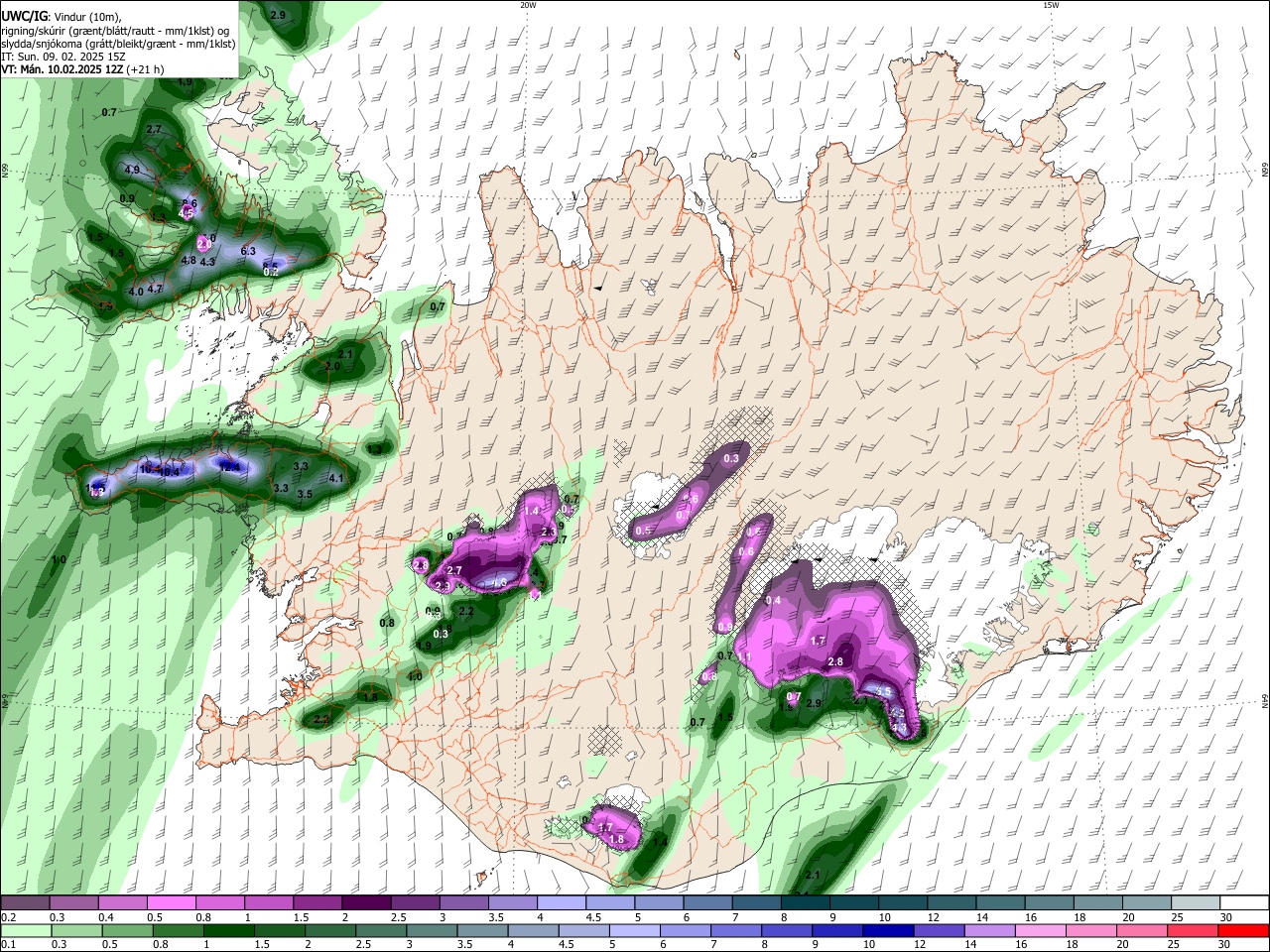Image resolution: width=1270 pixels, height=952 pixels.
Task: Pick the dusky purple 0.2 swatch in the upper legend
Action: point(25,903)
